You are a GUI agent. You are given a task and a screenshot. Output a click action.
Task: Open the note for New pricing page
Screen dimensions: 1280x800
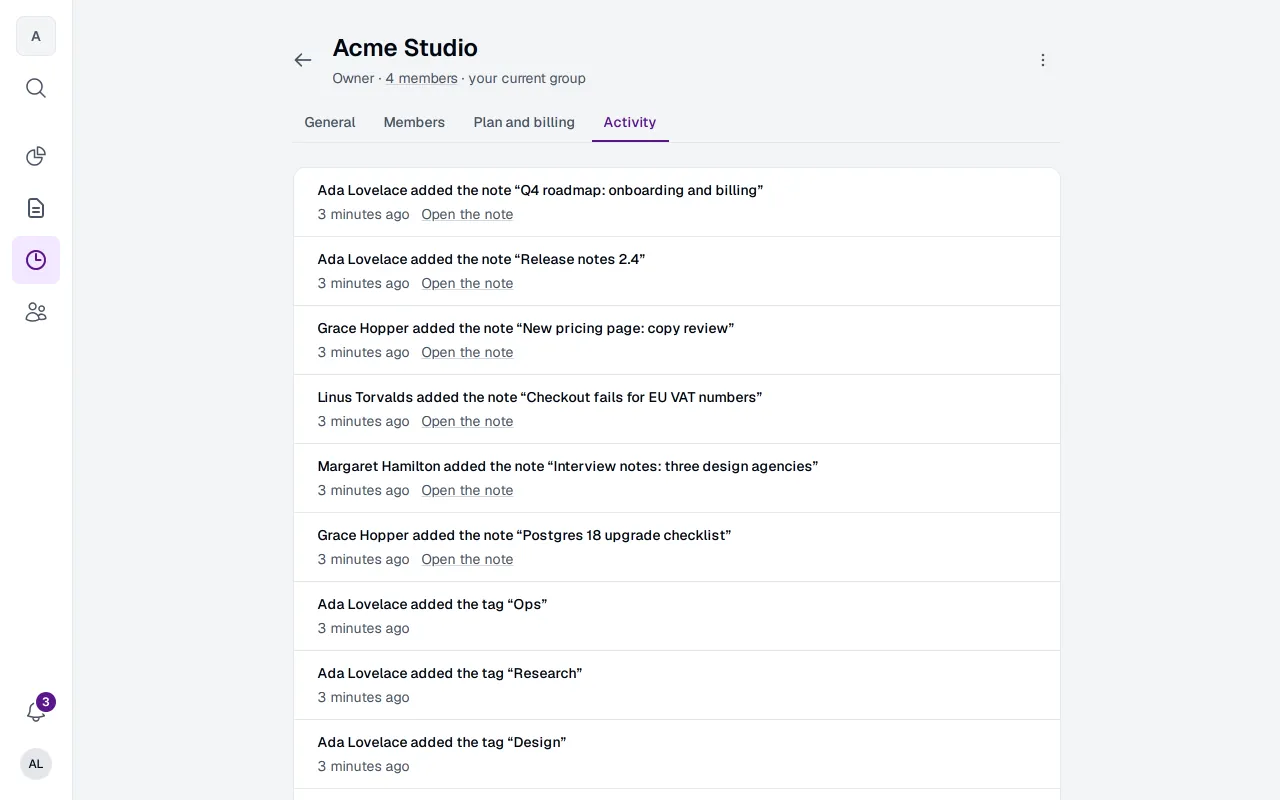coord(467,352)
